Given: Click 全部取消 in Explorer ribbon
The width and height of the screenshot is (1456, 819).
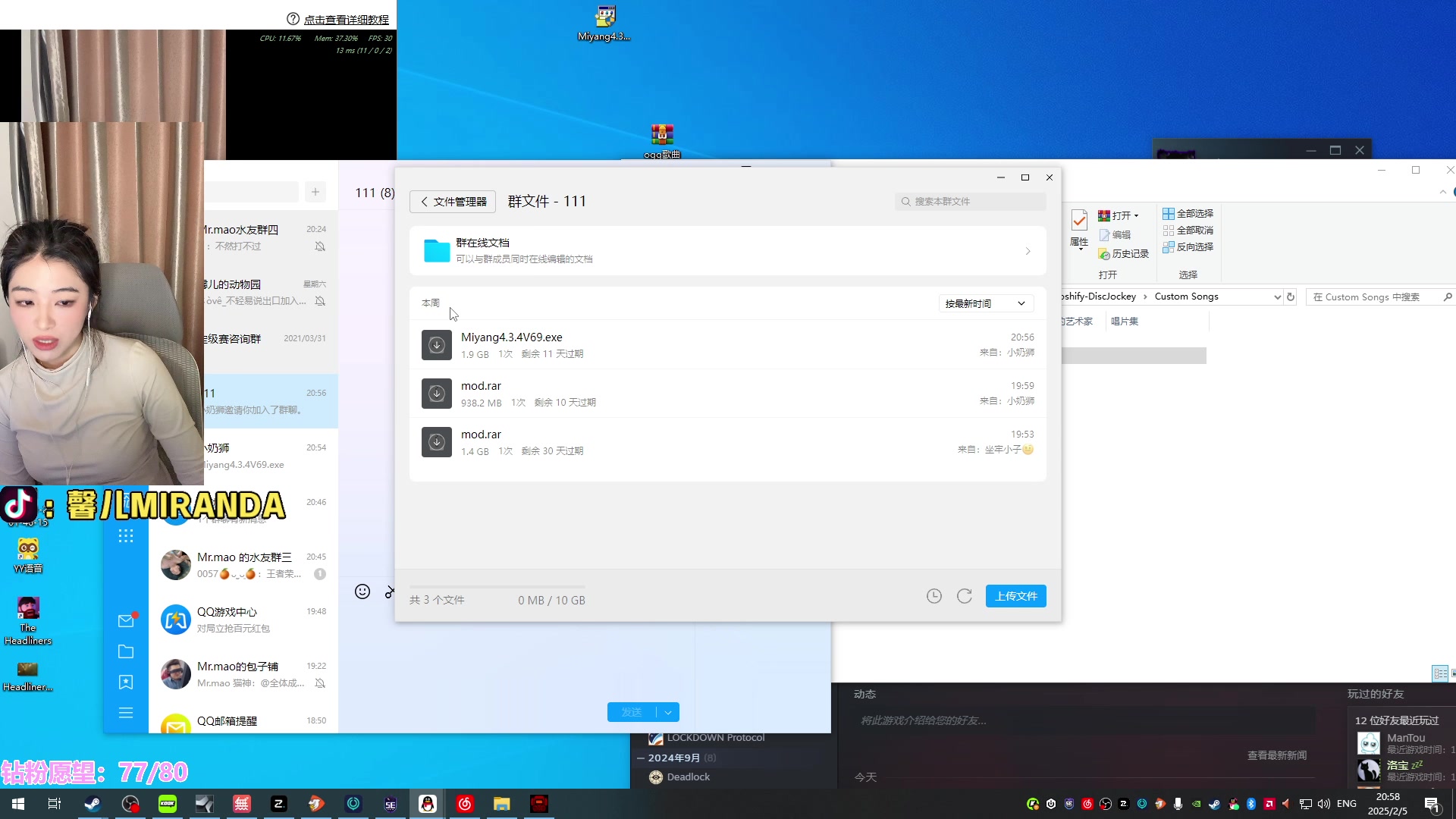Looking at the screenshot, I should (x=1188, y=231).
